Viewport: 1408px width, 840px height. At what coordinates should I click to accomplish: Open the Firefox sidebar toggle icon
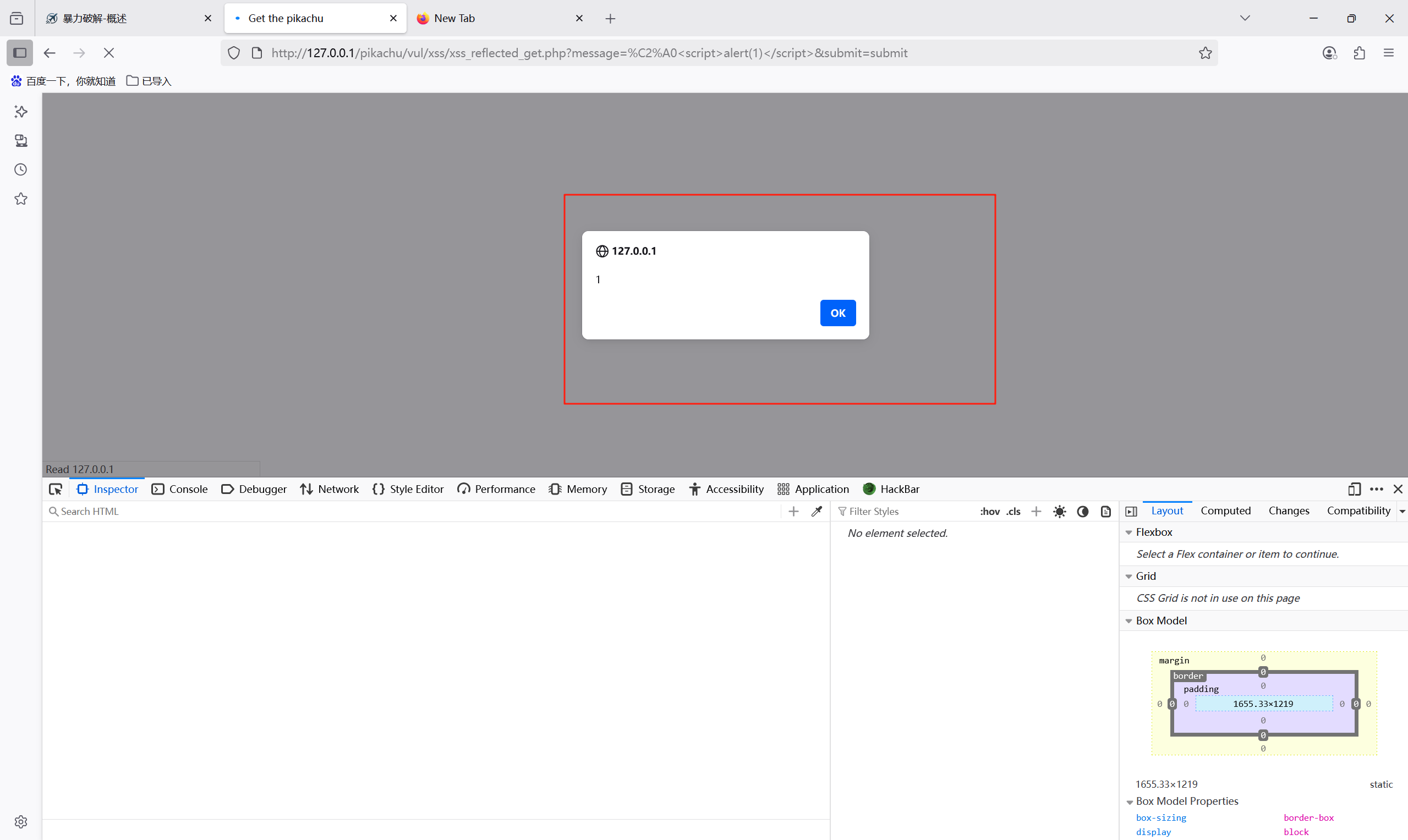20,53
